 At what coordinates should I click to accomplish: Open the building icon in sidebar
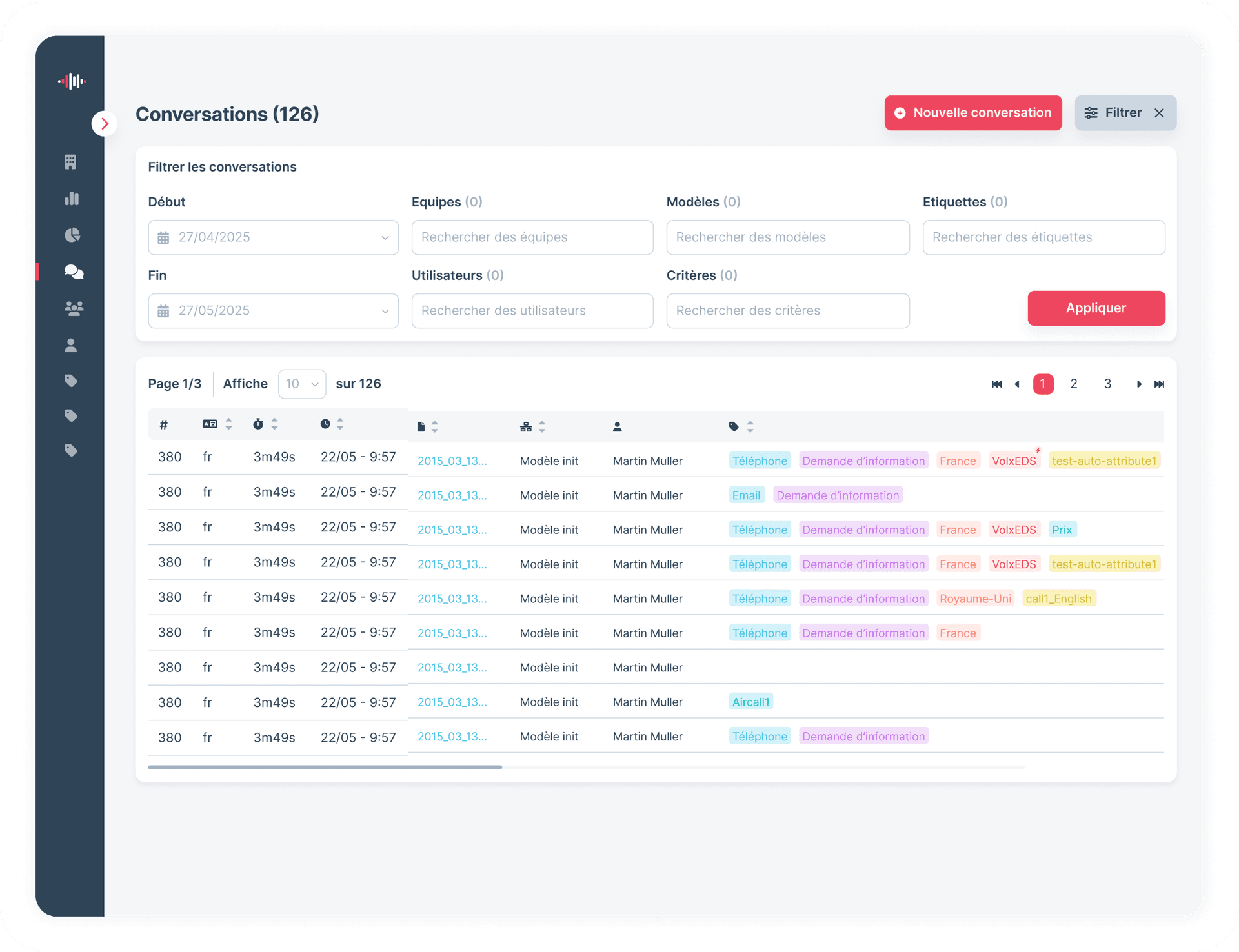pos(71,162)
